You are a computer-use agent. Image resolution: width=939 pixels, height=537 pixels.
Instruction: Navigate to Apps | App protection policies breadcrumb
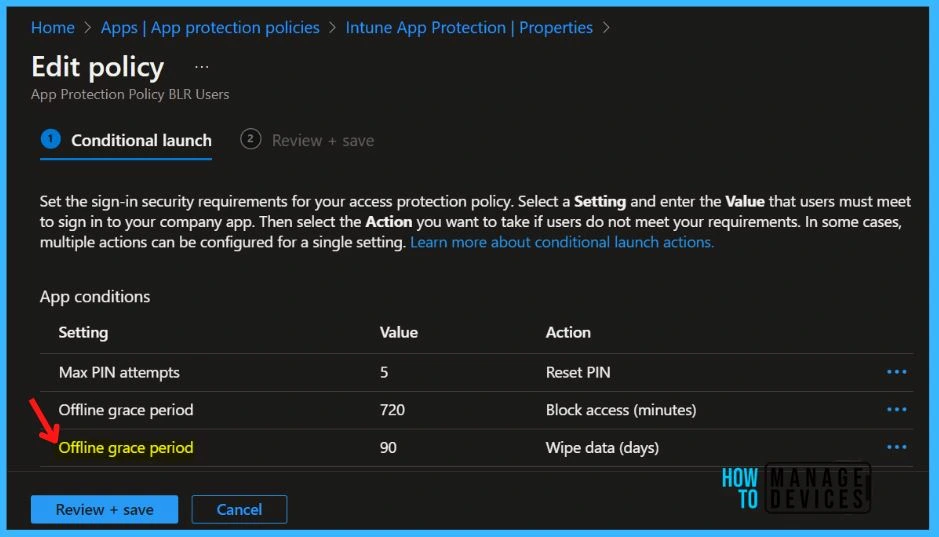pyautogui.click(x=210, y=27)
